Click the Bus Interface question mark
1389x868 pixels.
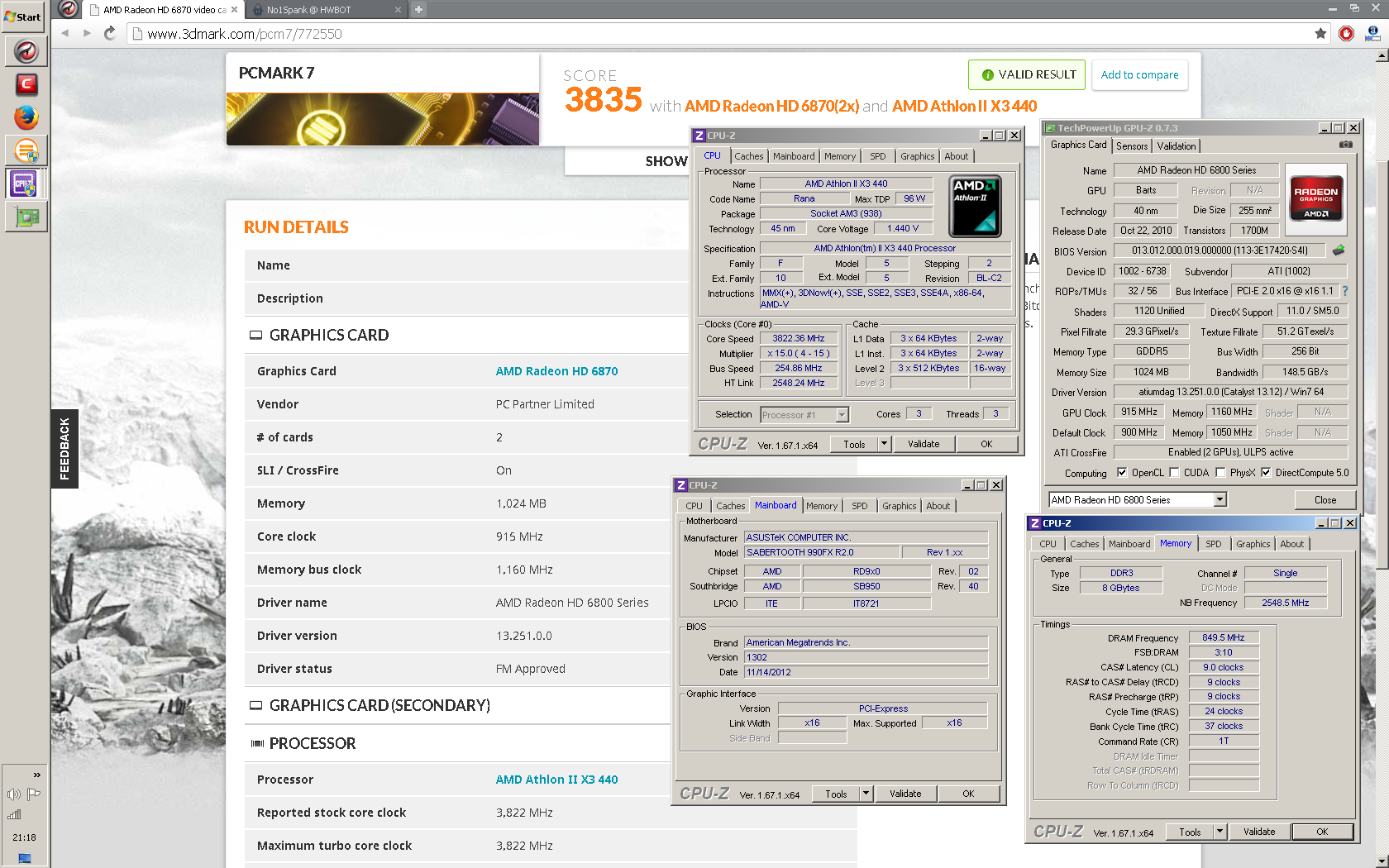click(x=1344, y=291)
